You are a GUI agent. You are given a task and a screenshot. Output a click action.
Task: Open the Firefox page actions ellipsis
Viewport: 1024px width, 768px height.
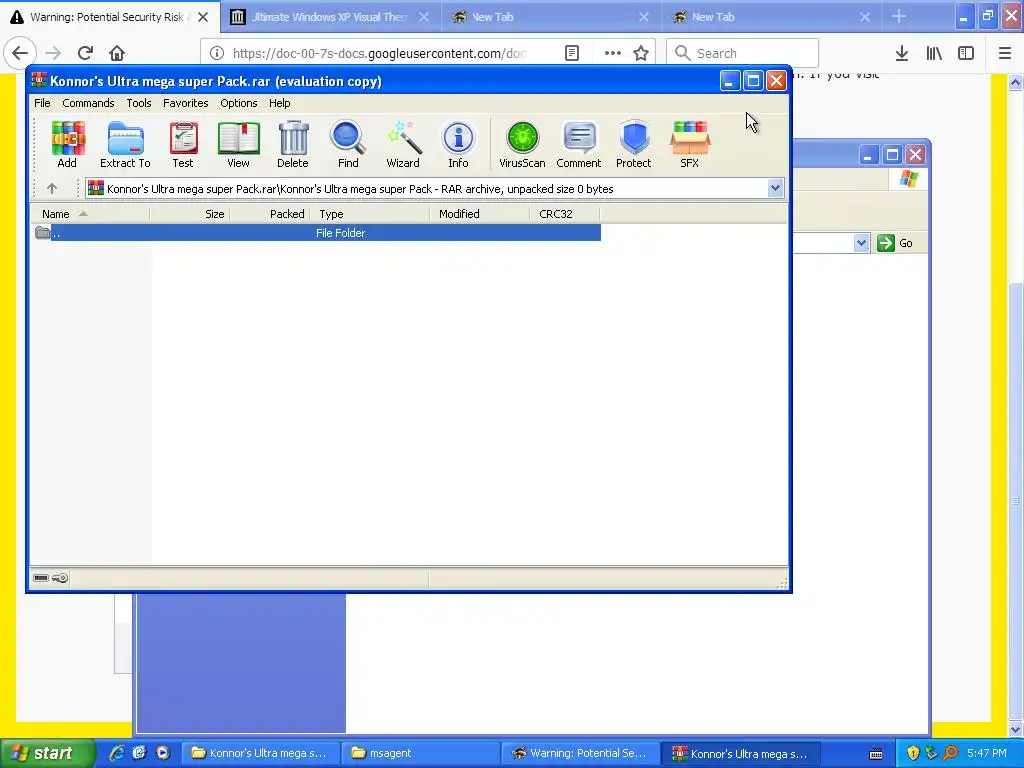click(x=613, y=53)
